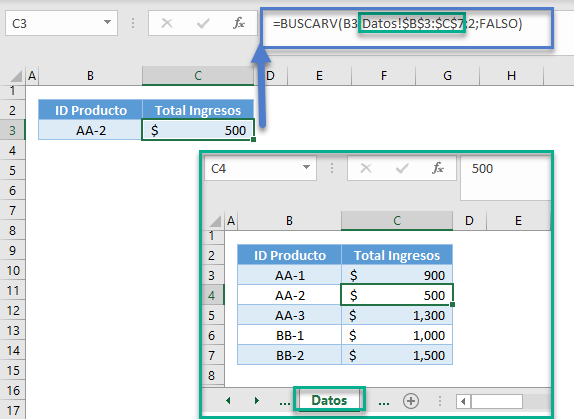Image resolution: width=574 pixels, height=419 pixels.
Task: Open the Name Box dropdown showing C4
Action: coord(306,168)
